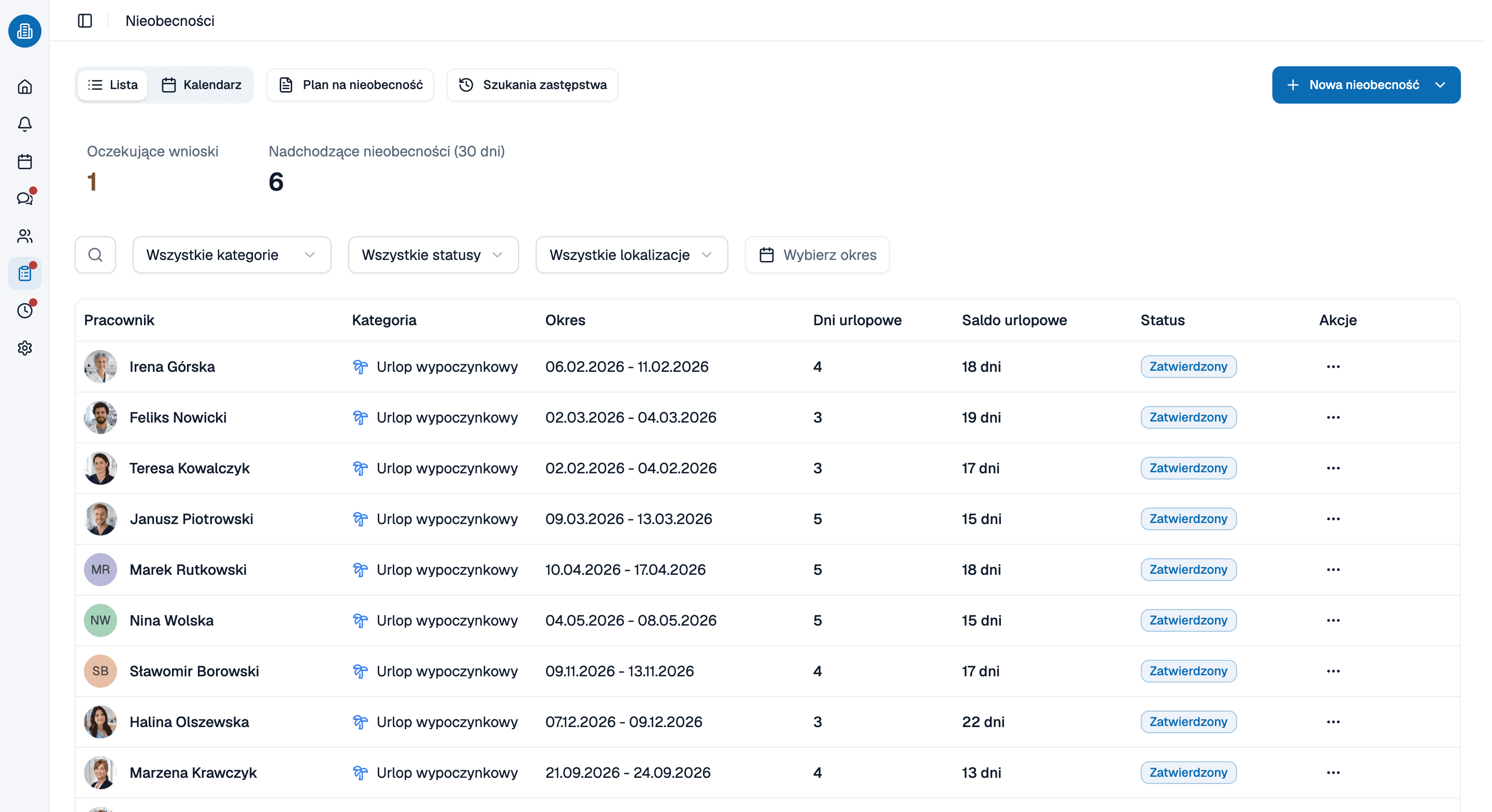Click the MR avatar for Marek Rutkowski

(x=100, y=570)
